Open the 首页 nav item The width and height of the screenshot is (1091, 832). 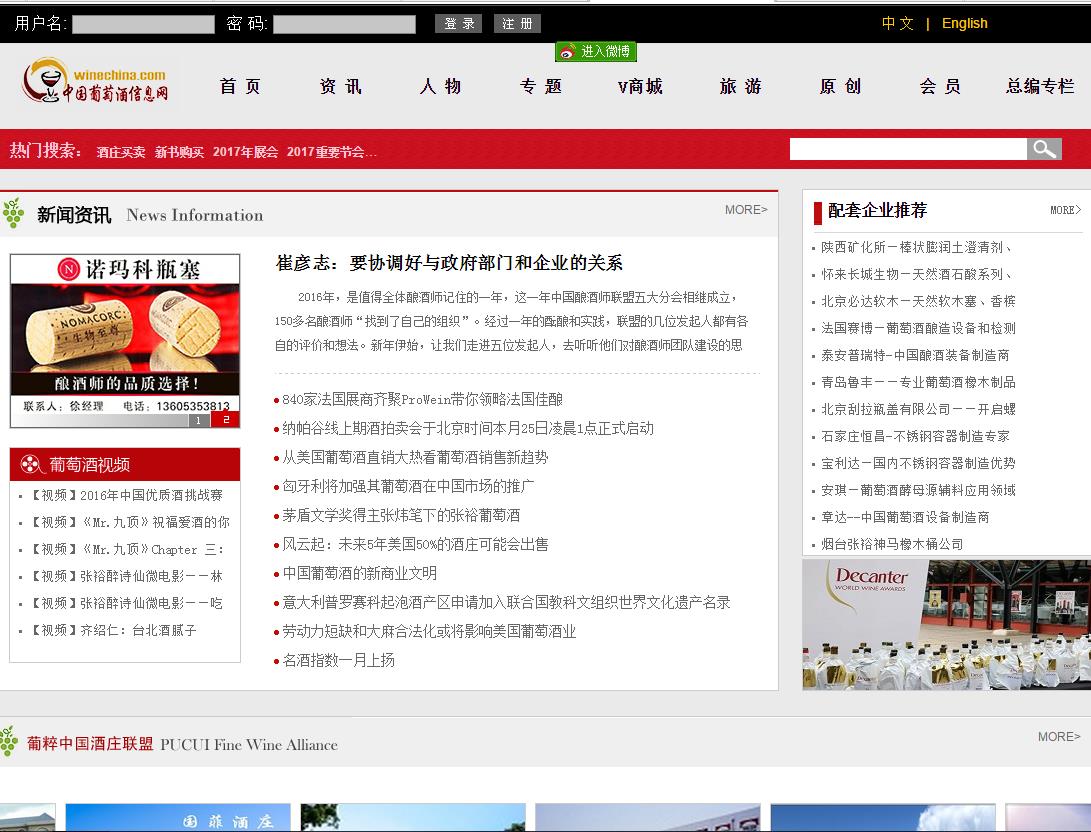240,86
